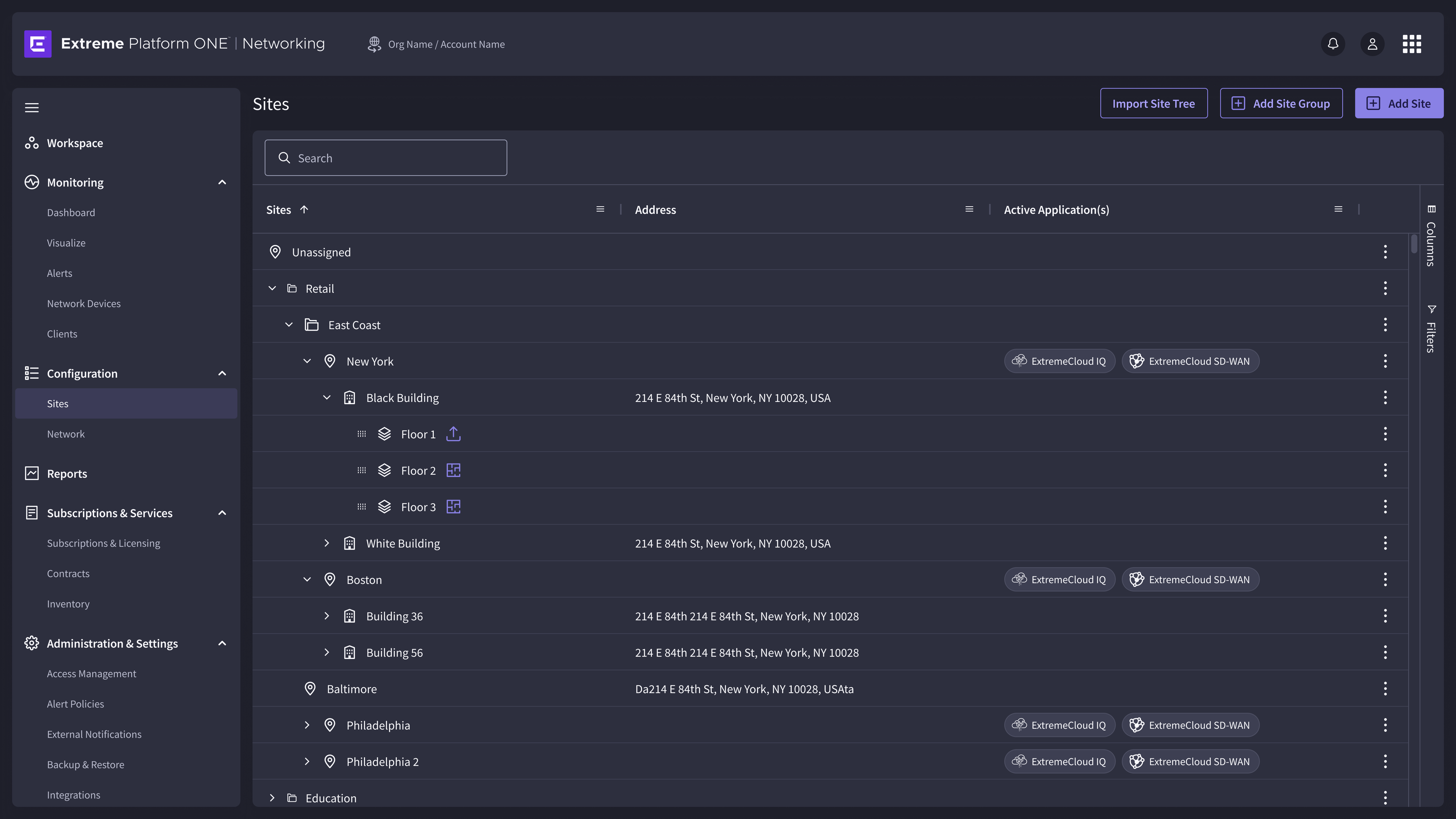Open the Filters side panel
The height and width of the screenshot is (819, 1456).
[x=1431, y=329]
